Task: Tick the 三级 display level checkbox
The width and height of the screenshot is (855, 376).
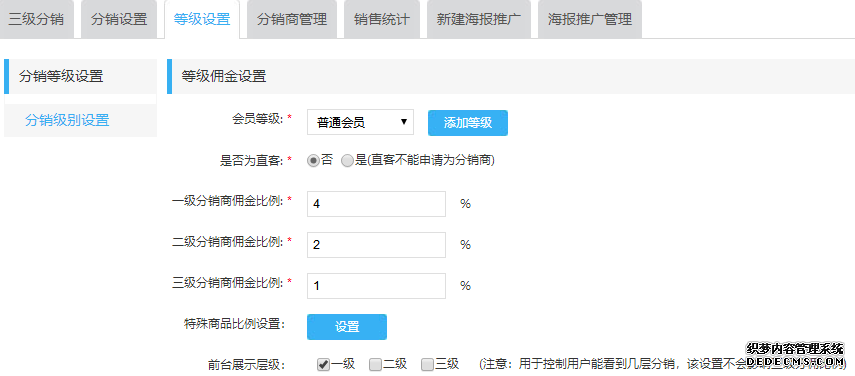Action: point(428,365)
